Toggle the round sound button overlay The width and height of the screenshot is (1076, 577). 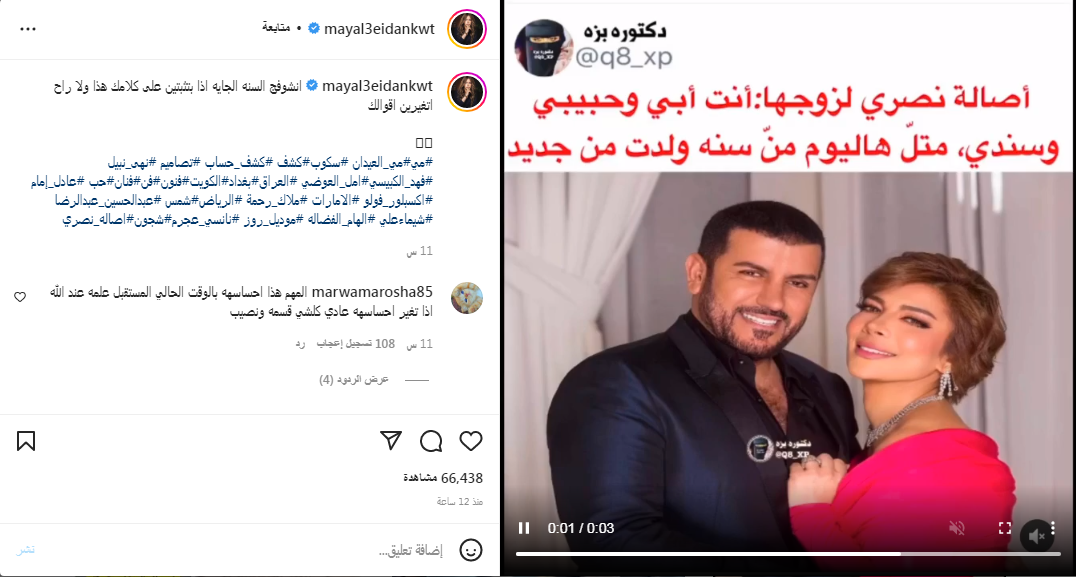click(x=1036, y=535)
